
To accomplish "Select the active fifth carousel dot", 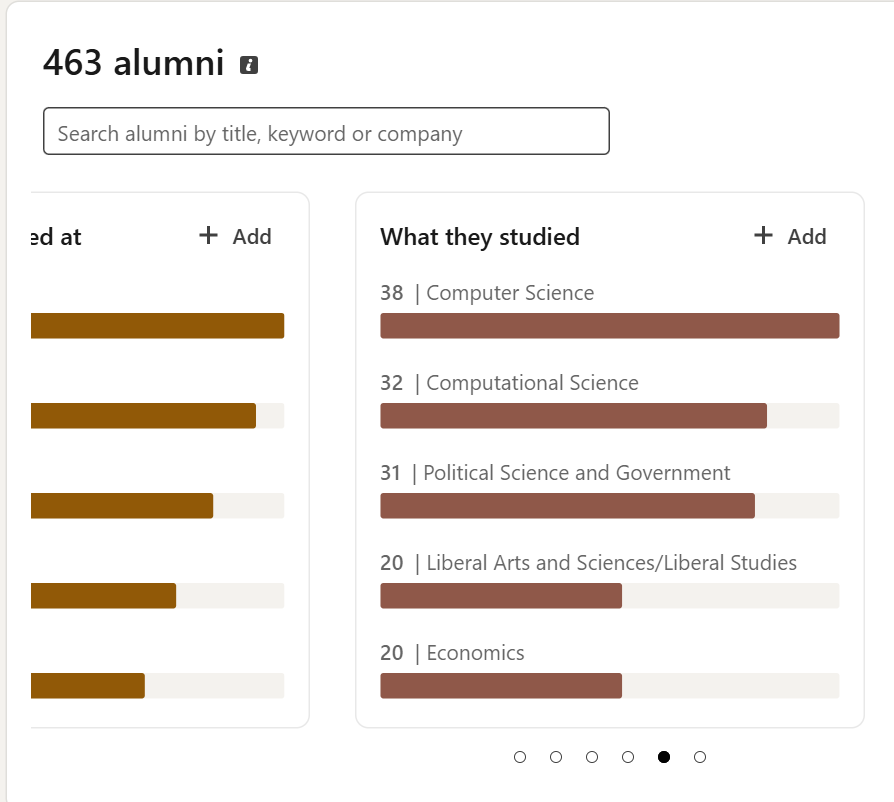I will tap(664, 757).
